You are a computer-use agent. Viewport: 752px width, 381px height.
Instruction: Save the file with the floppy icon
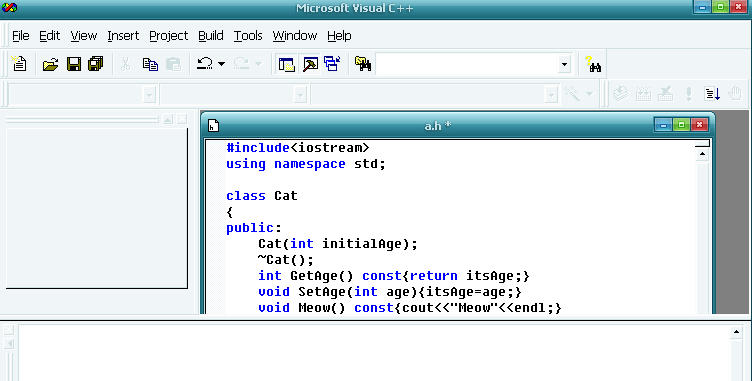[x=74, y=64]
